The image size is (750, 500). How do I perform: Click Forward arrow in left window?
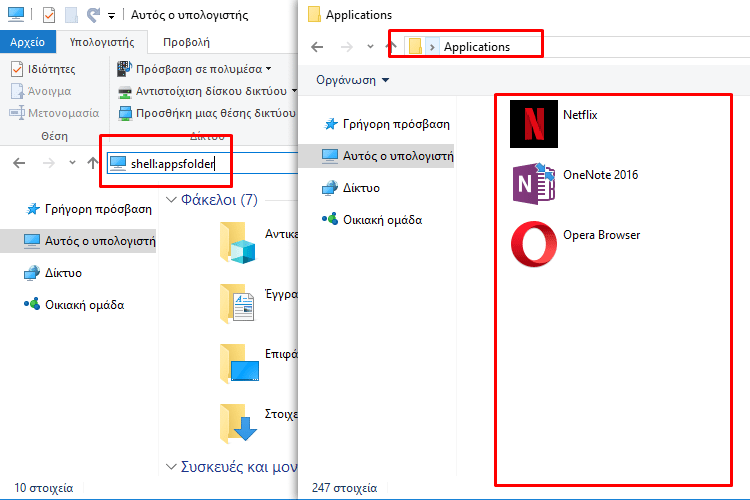tap(49, 163)
